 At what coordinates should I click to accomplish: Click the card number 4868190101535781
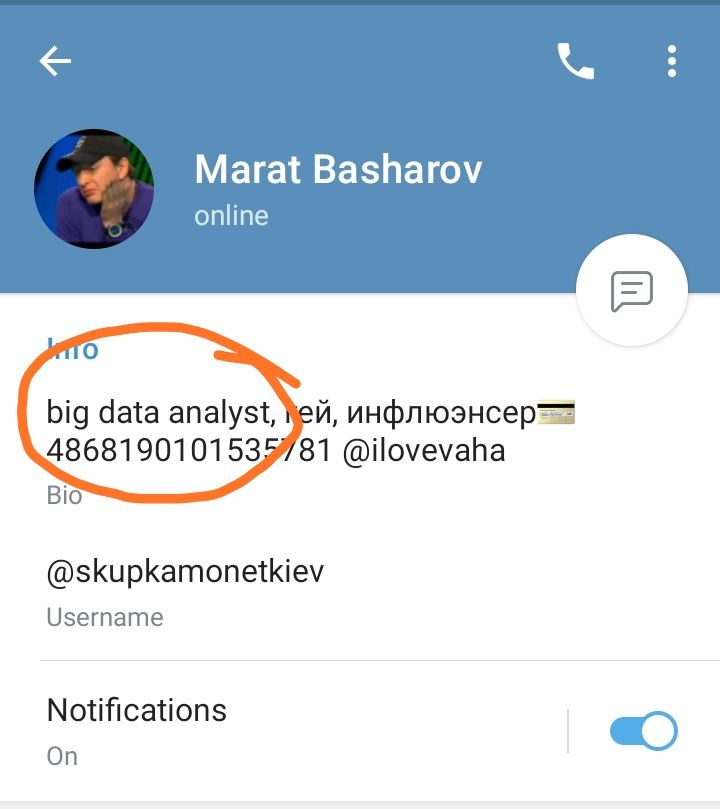tap(189, 450)
